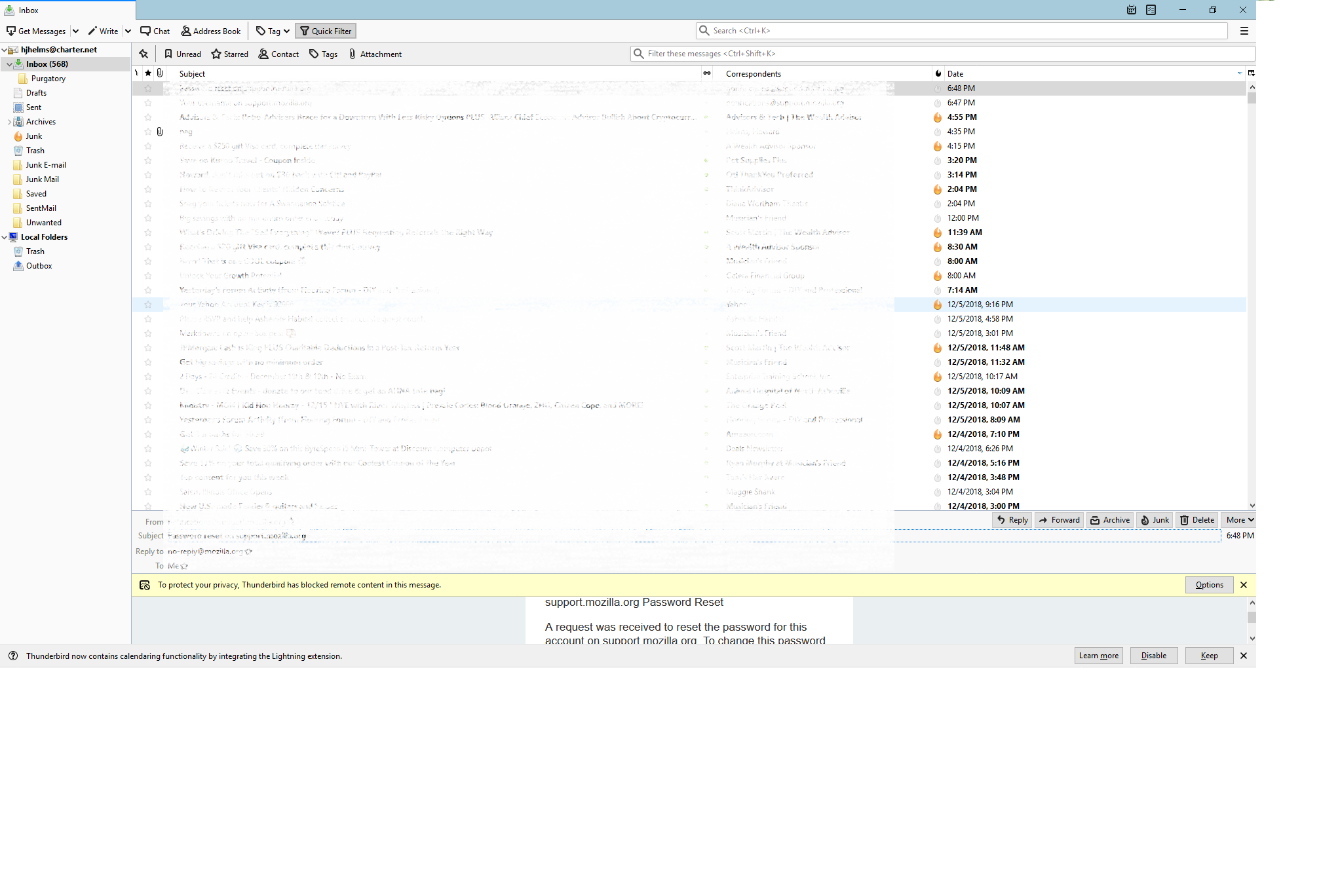Image resolution: width=1321 pixels, height=896 pixels.
Task: Star the 6:47 PM message
Action: [x=148, y=103]
